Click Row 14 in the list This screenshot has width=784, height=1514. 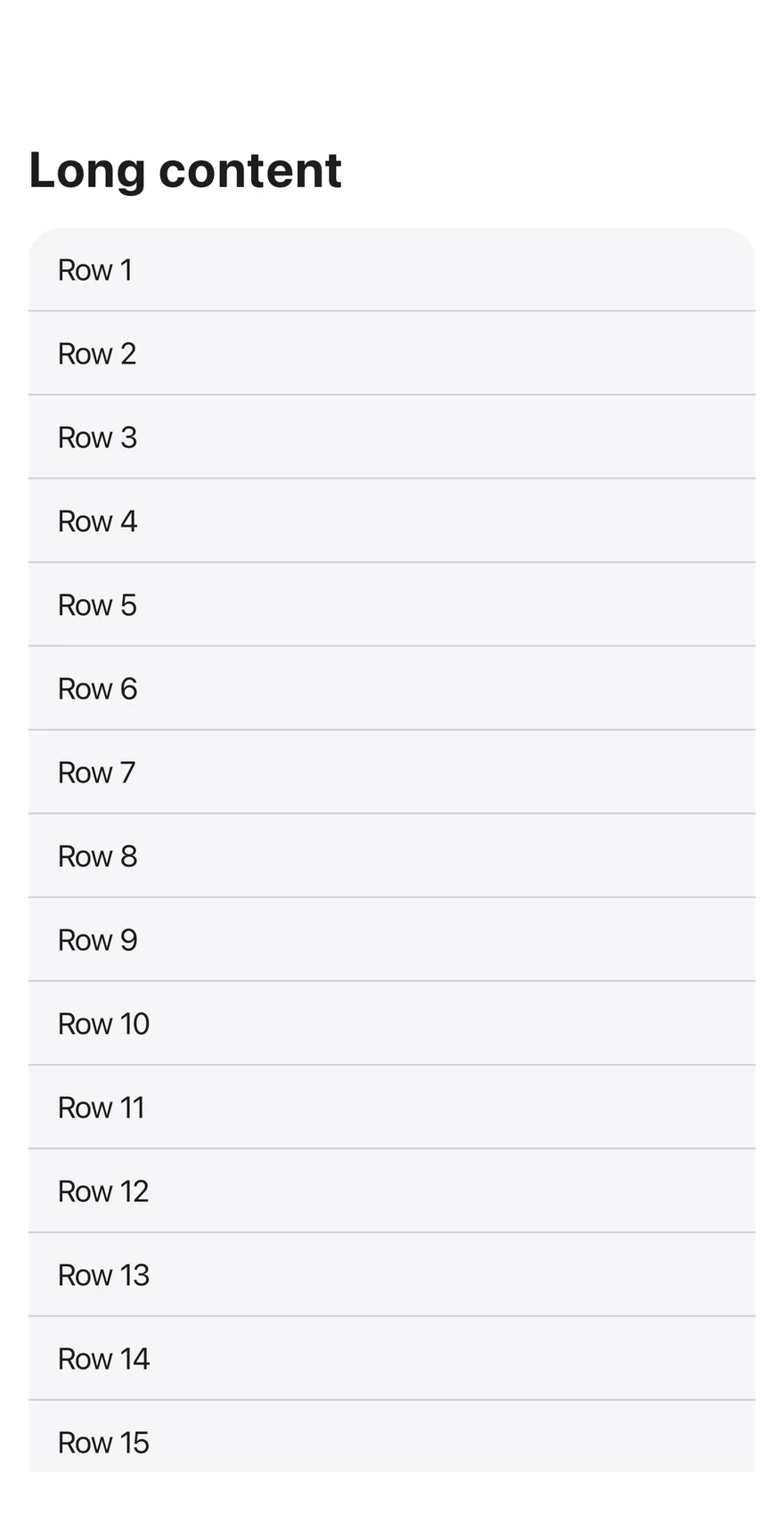pyautogui.click(x=392, y=1359)
